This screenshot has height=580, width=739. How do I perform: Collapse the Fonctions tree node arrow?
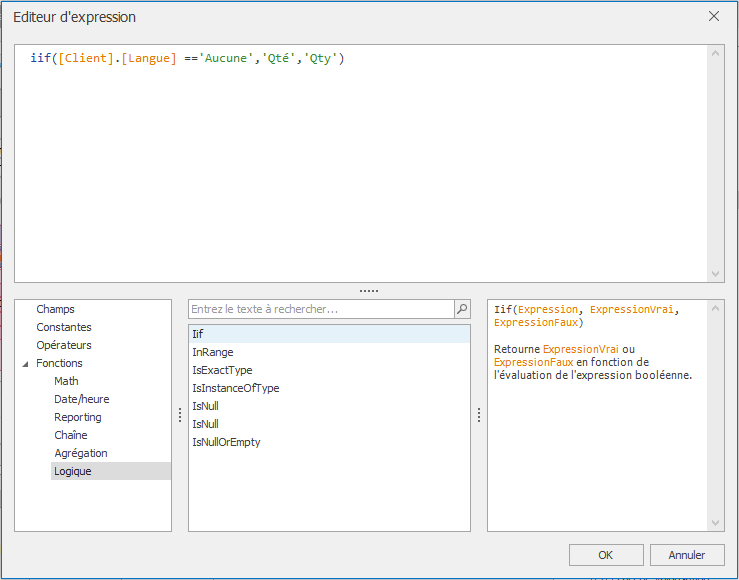click(26, 364)
